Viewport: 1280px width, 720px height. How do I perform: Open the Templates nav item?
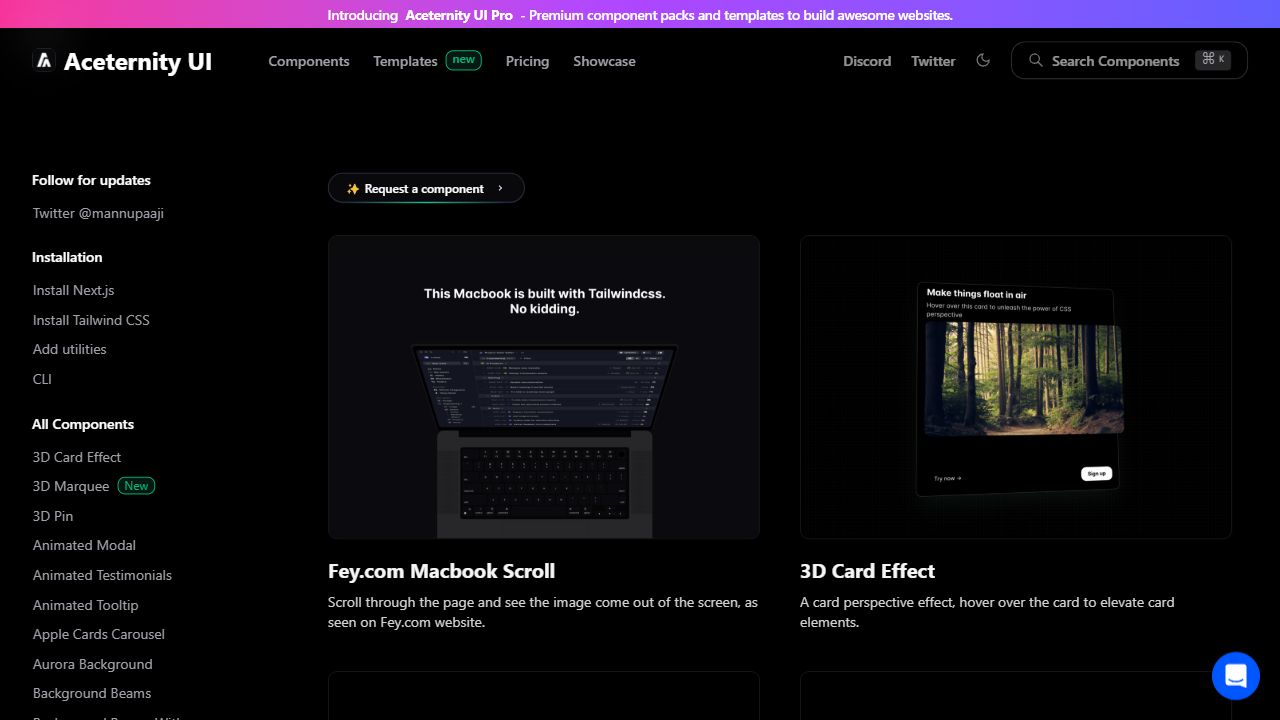tap(405, 61)
